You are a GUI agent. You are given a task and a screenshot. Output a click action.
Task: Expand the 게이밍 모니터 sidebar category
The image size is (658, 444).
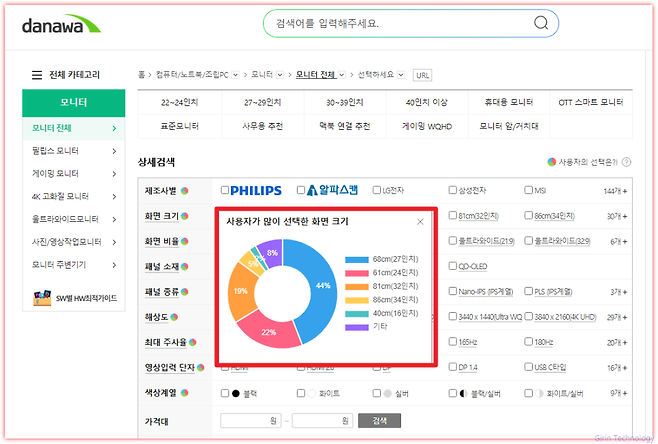pos(113,174)
